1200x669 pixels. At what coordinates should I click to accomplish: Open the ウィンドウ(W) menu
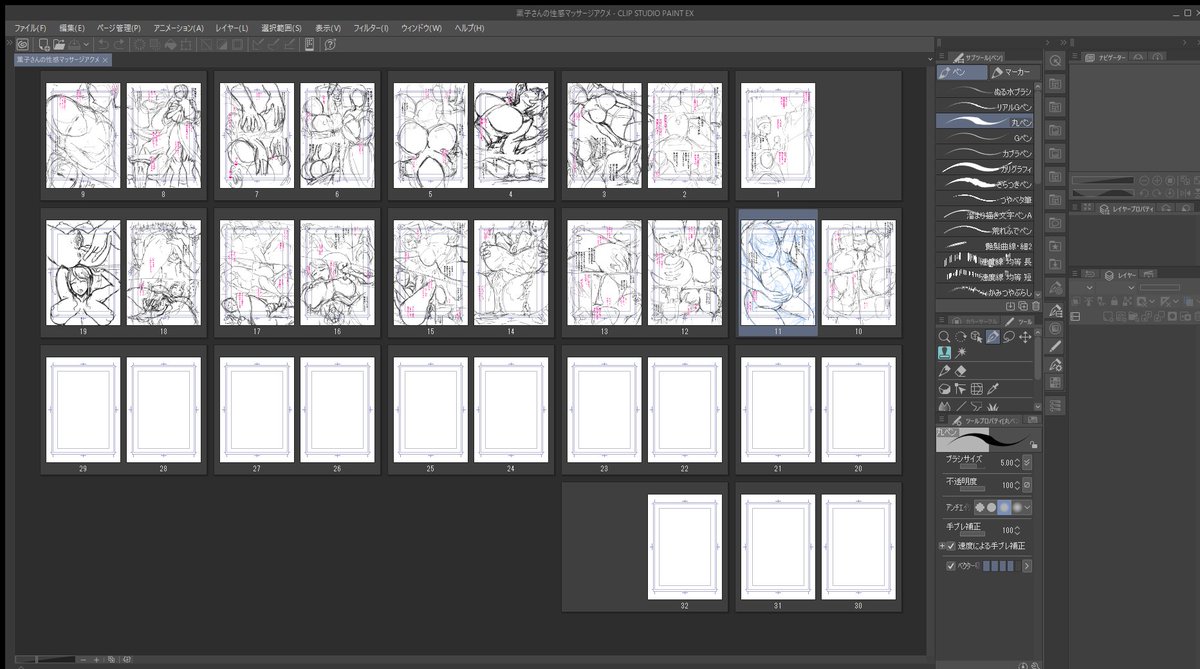[422, 28]
